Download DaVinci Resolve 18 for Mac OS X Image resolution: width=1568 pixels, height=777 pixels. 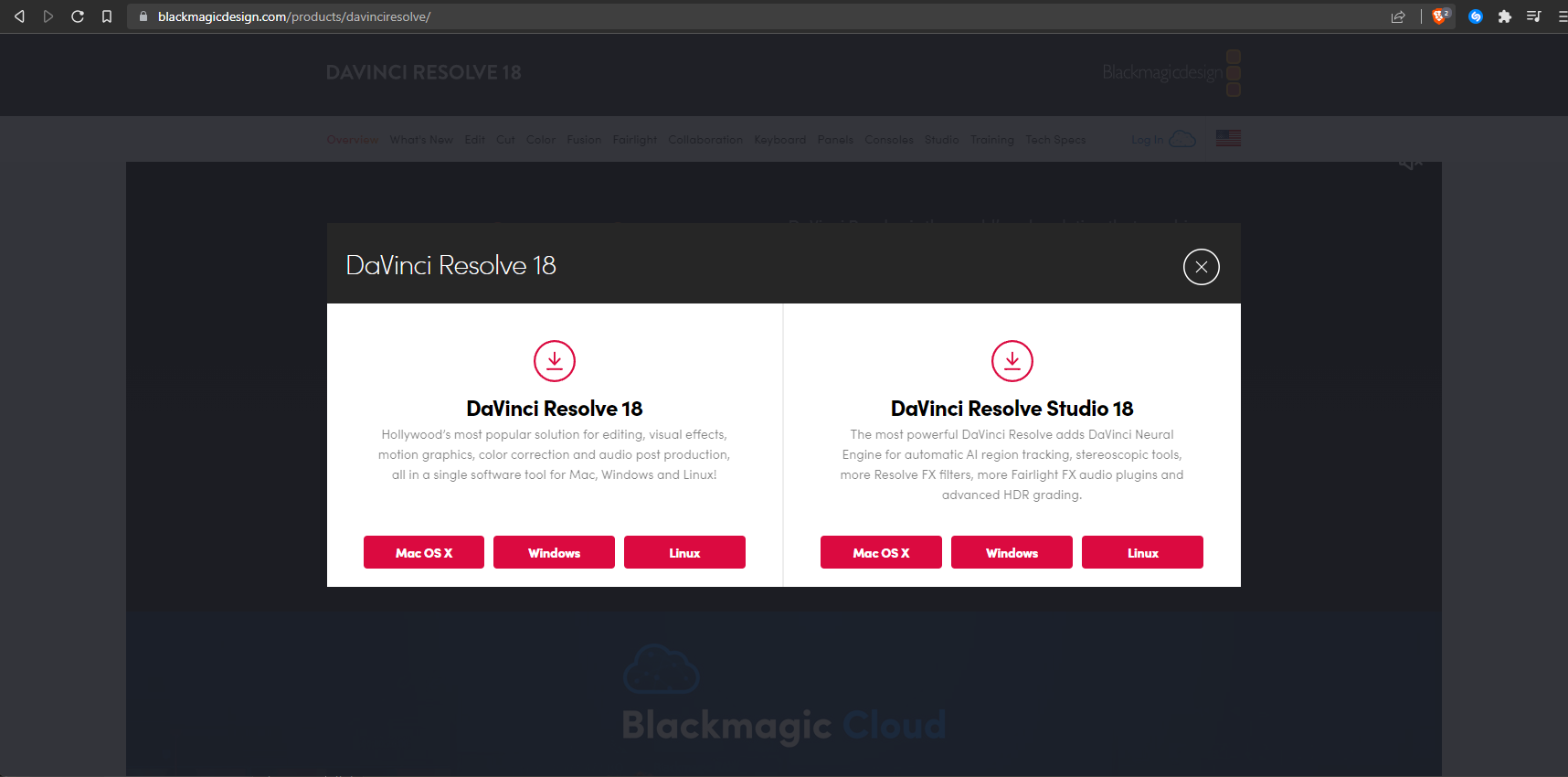[424, 552]
